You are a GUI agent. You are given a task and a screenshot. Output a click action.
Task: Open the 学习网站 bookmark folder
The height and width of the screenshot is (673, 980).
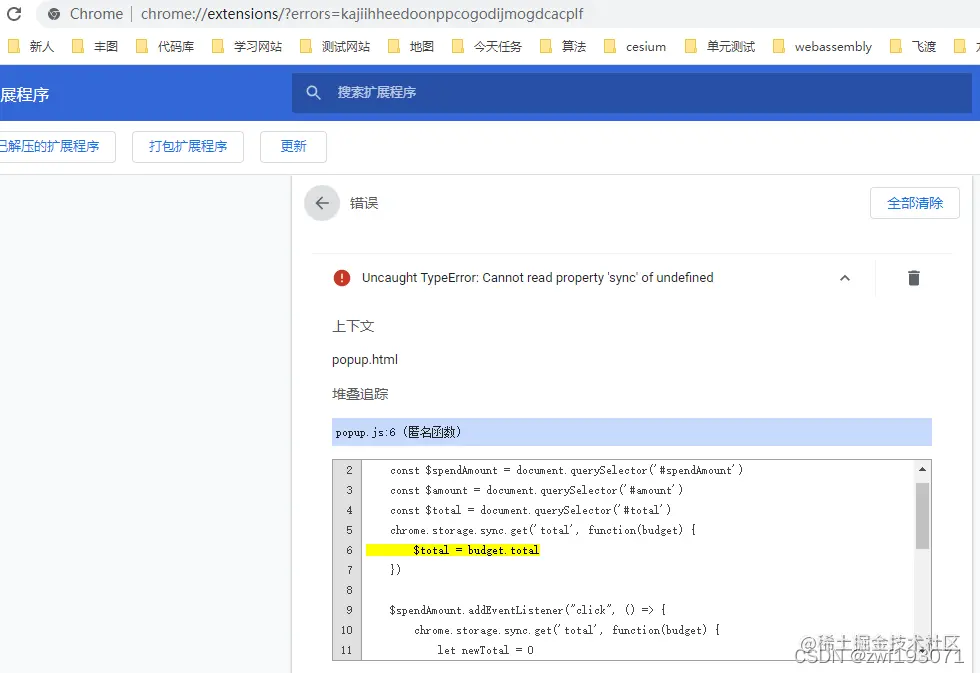[247, 46]
